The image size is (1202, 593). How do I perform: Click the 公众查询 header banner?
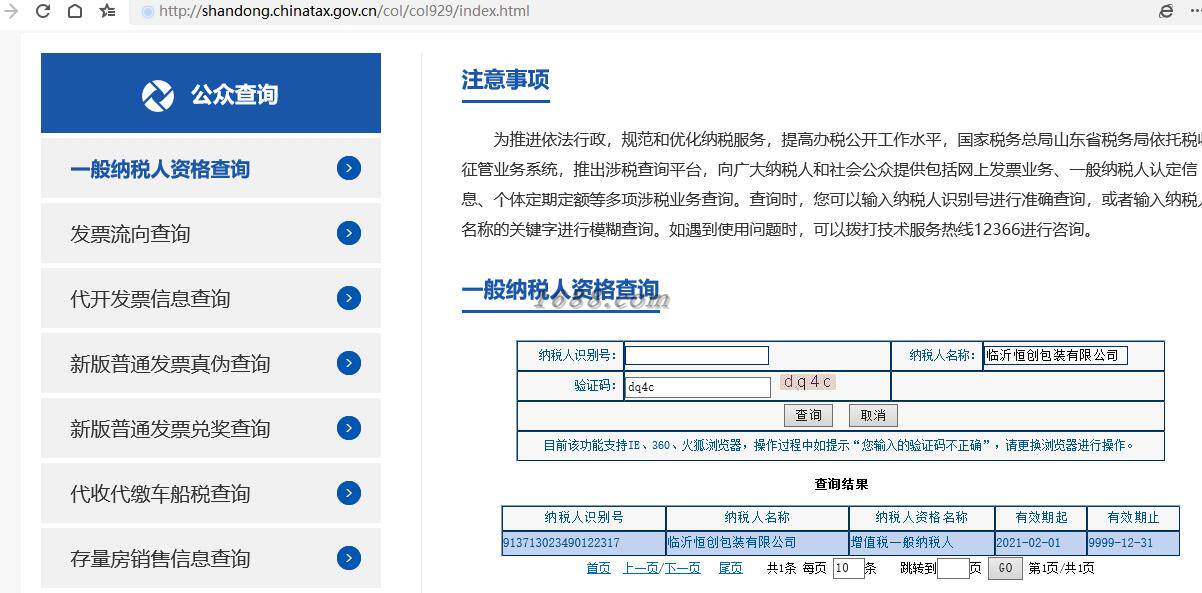(211, 93)
